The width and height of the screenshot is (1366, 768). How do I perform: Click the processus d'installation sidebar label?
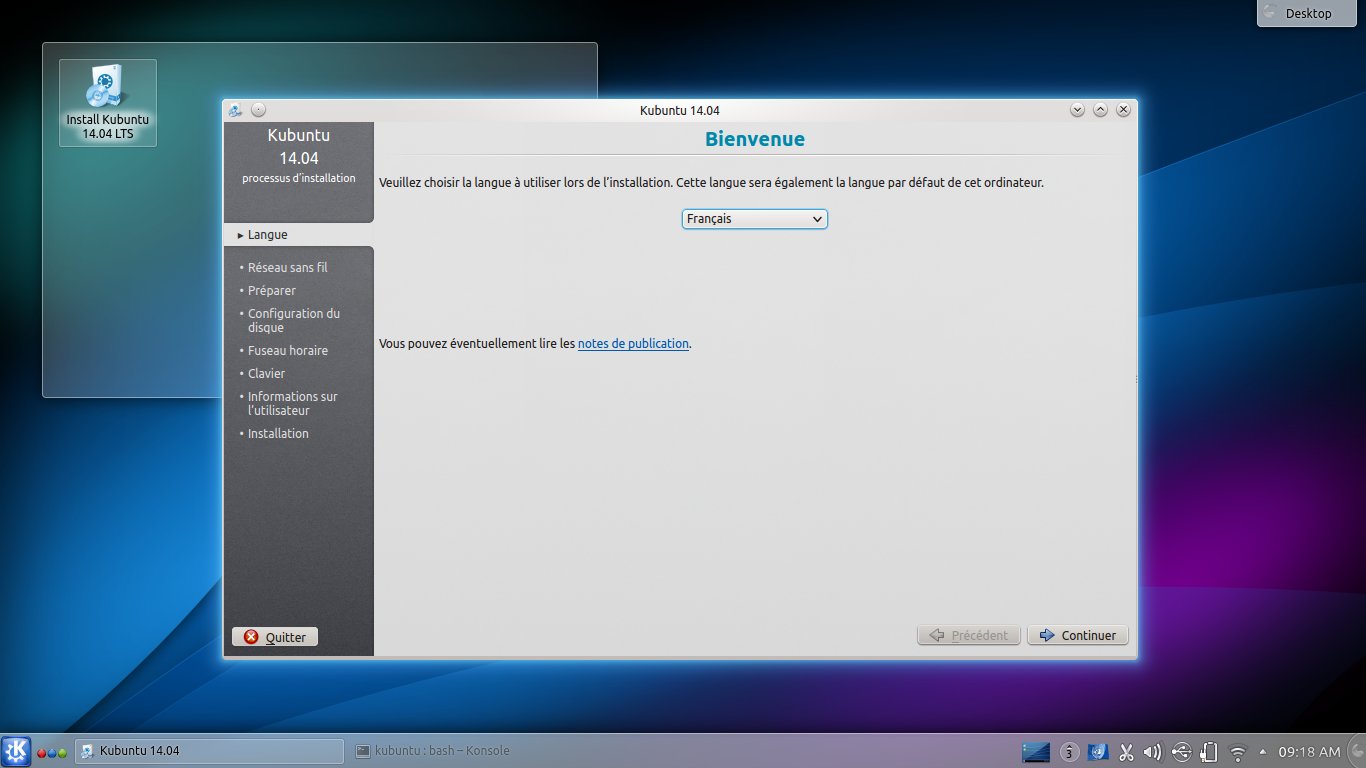[x=299, y=178]
